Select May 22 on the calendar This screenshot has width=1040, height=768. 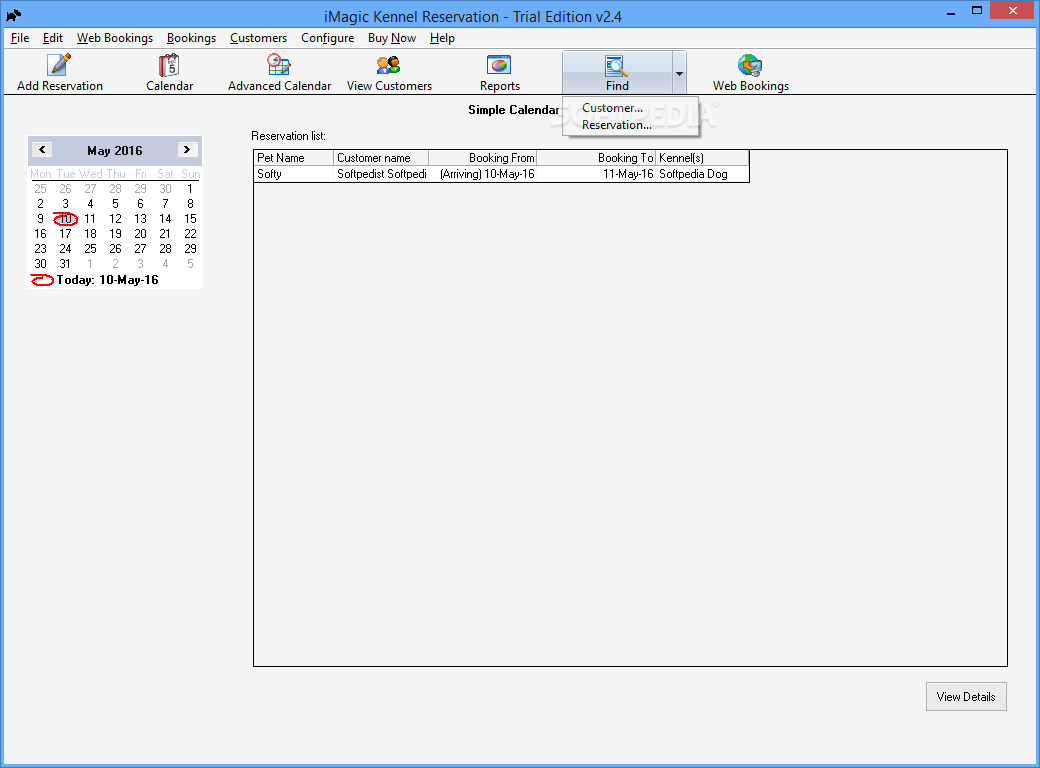(190, 234)
